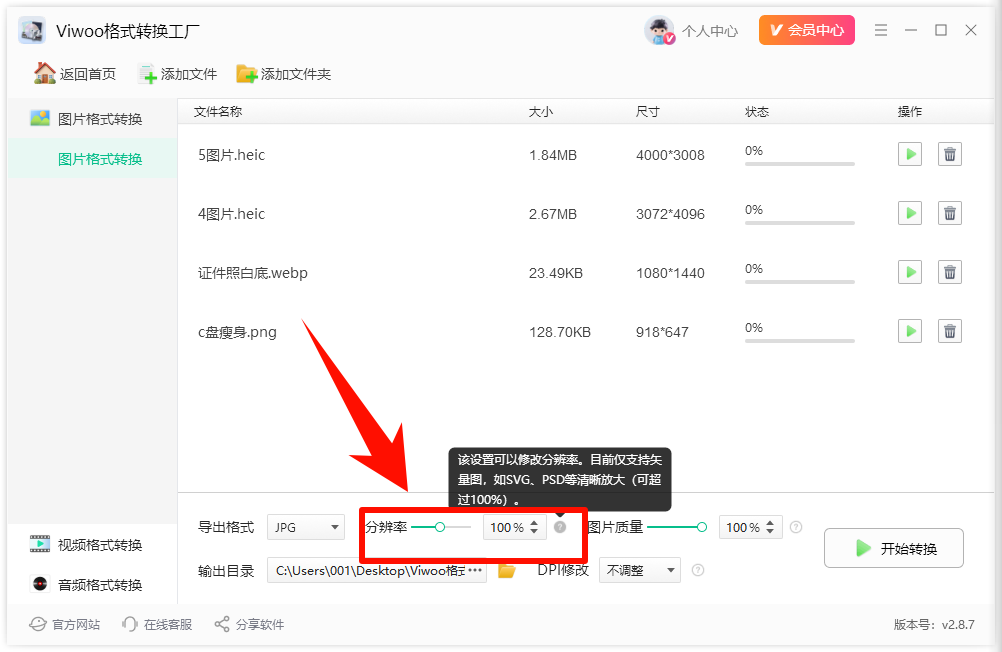Start conversion of 4图片.heic row
The height and width of the screenshot is (652, 1002).
(909, 213)
